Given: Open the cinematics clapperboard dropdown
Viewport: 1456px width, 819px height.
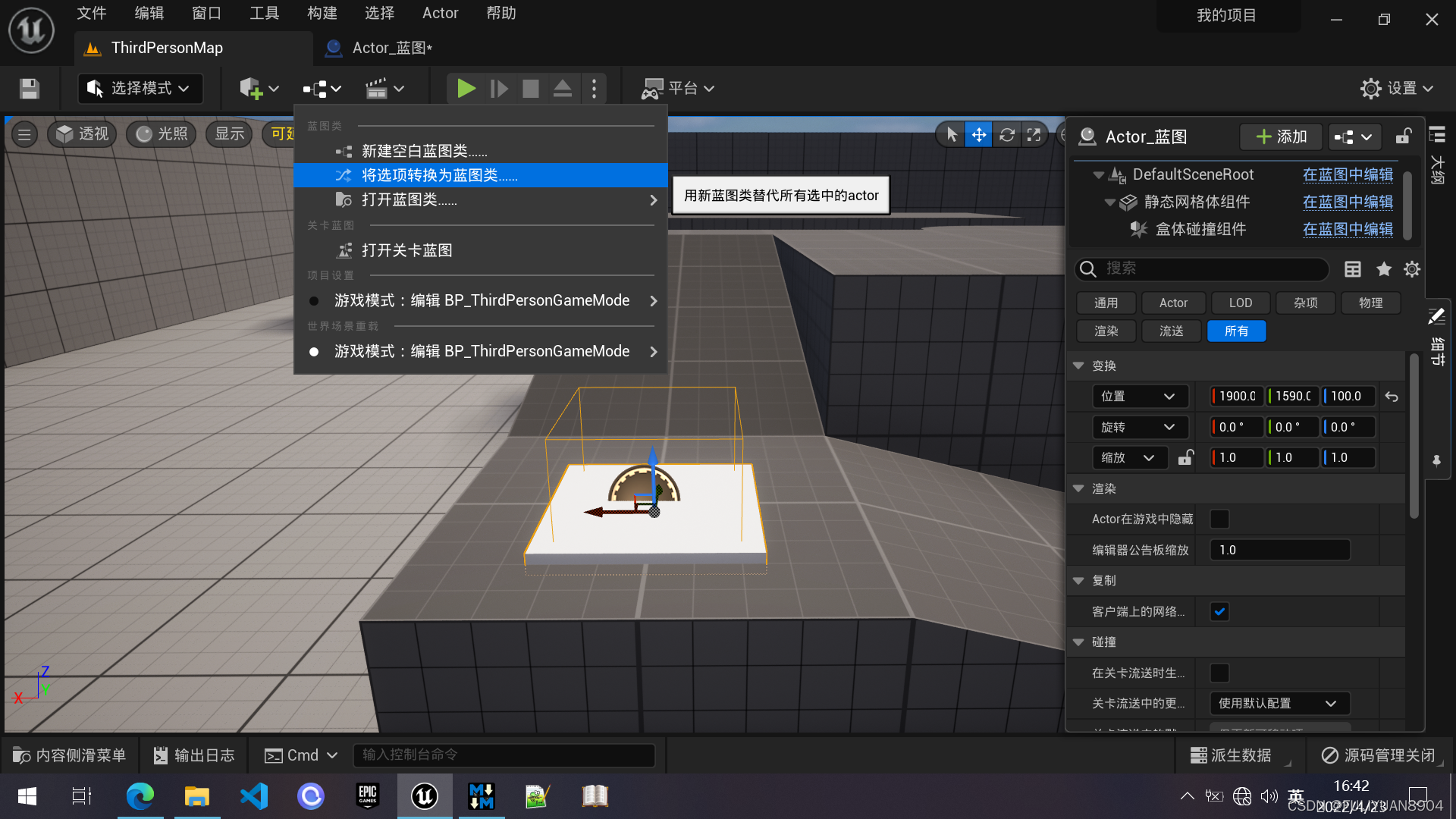Looking at the screenshot, I should coord(384,89).
